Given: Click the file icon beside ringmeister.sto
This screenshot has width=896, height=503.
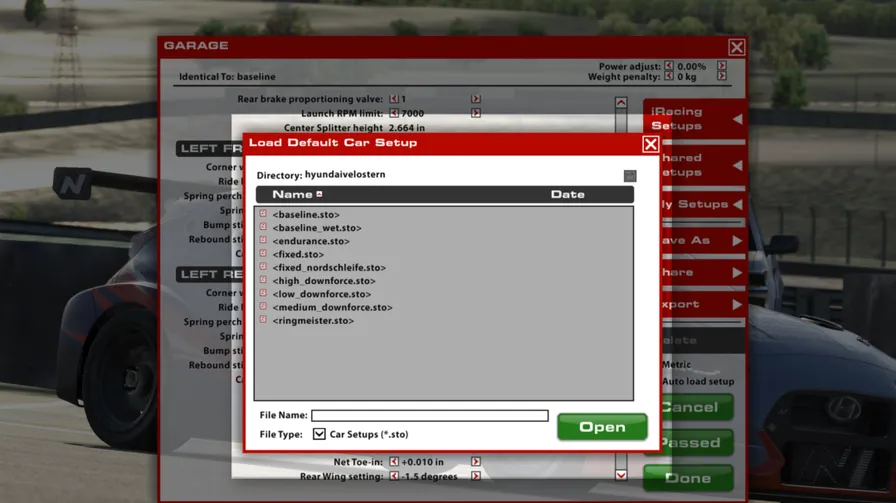Looking at the screenshot, I should [263, 320].
